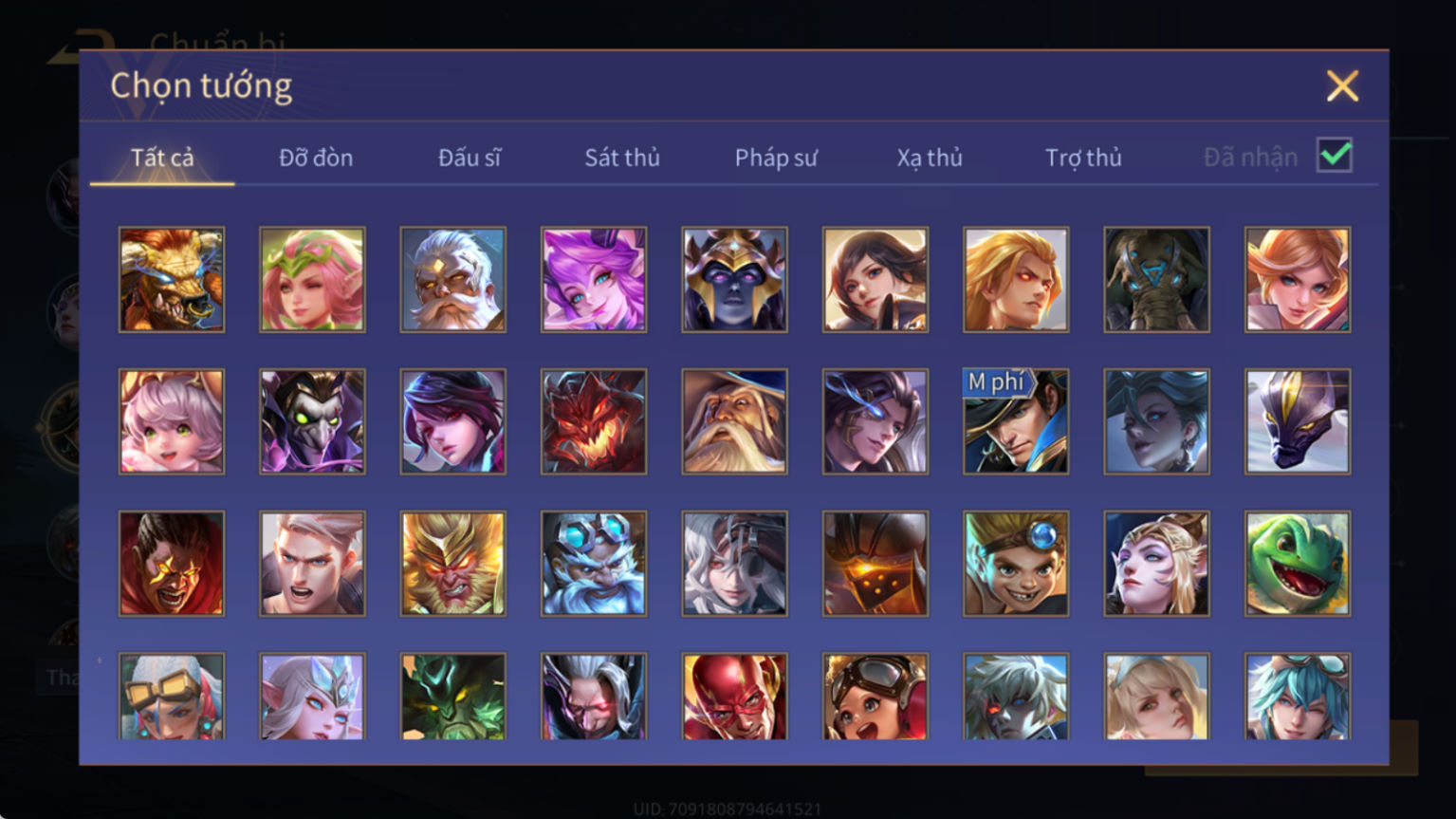Open the Trợ thủ tab

tap(1083, 158)
